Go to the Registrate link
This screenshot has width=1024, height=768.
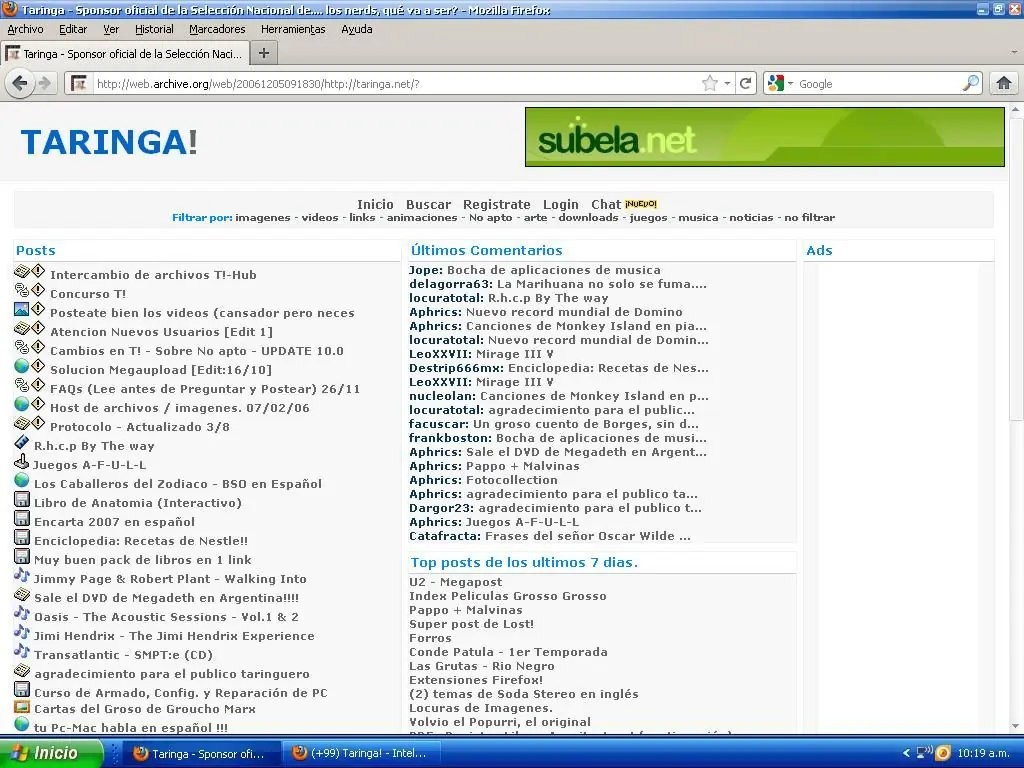coord(496,204)
